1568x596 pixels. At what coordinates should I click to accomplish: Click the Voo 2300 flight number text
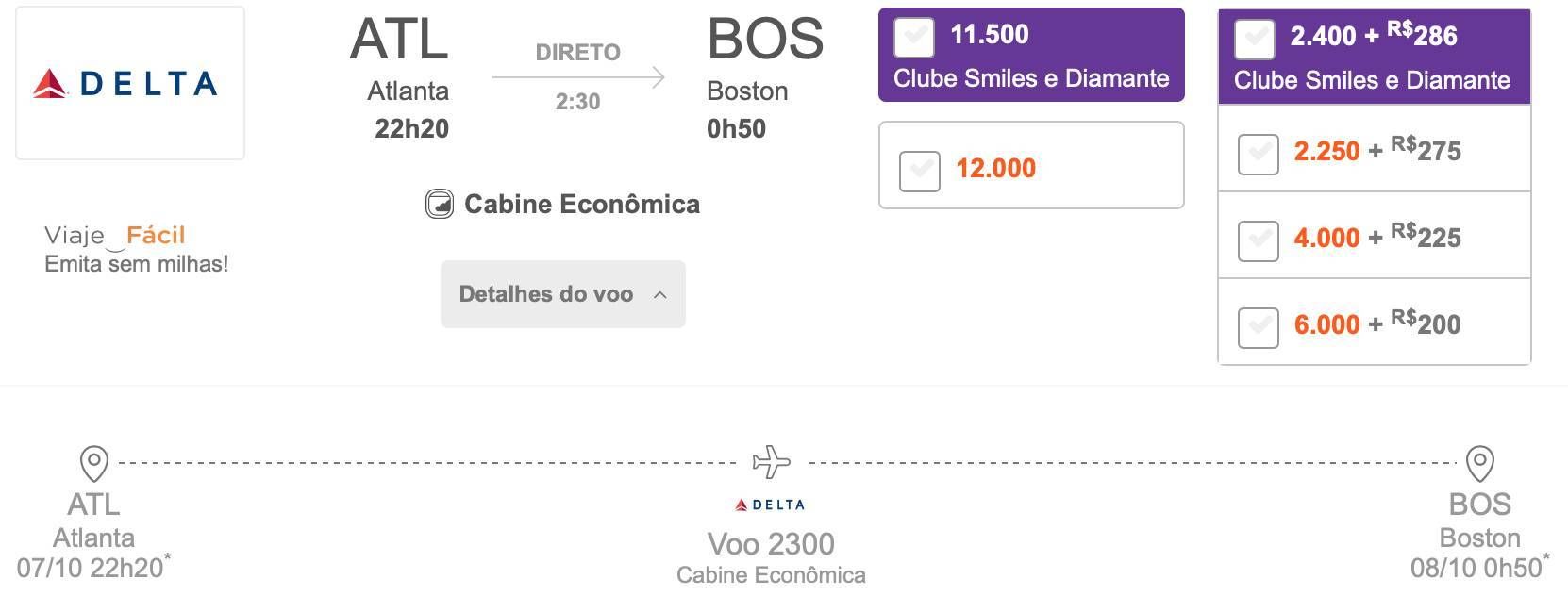click(x=771, y=544)
